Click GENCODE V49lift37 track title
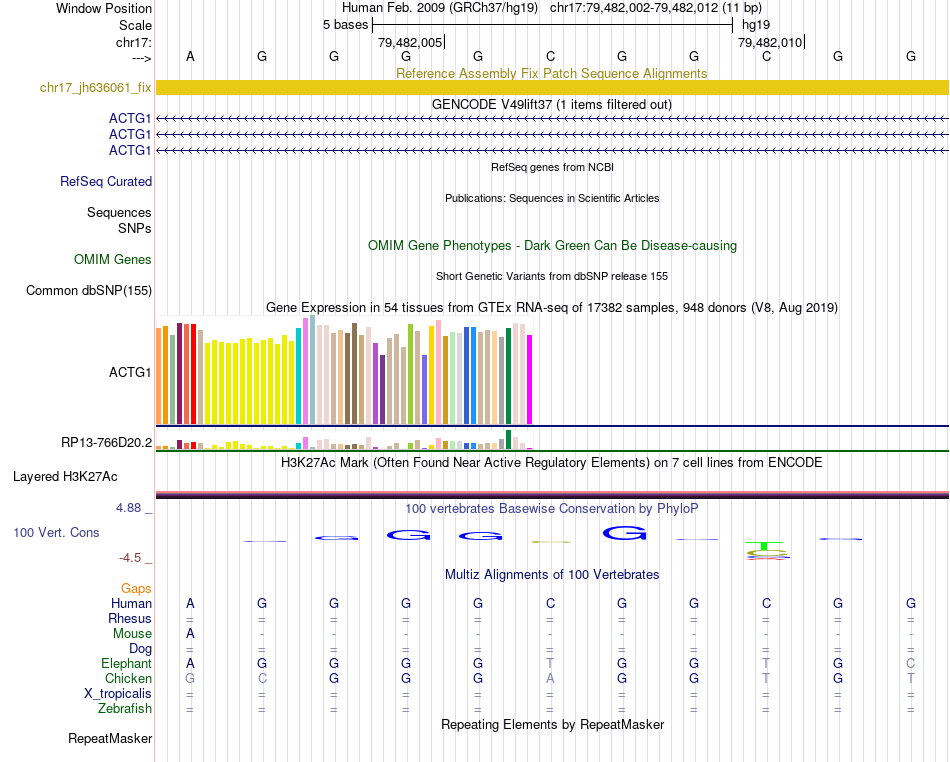Image resolution: width=950 pixels, height=762 pixels. [552, 105]
